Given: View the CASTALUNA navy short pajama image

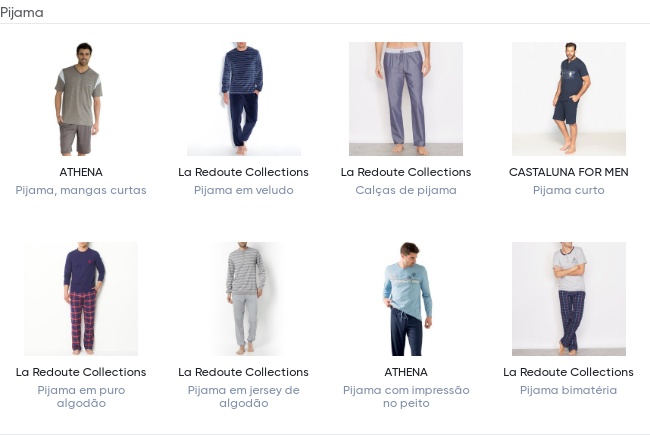Looking at the screenshot, I should (568, 99).
